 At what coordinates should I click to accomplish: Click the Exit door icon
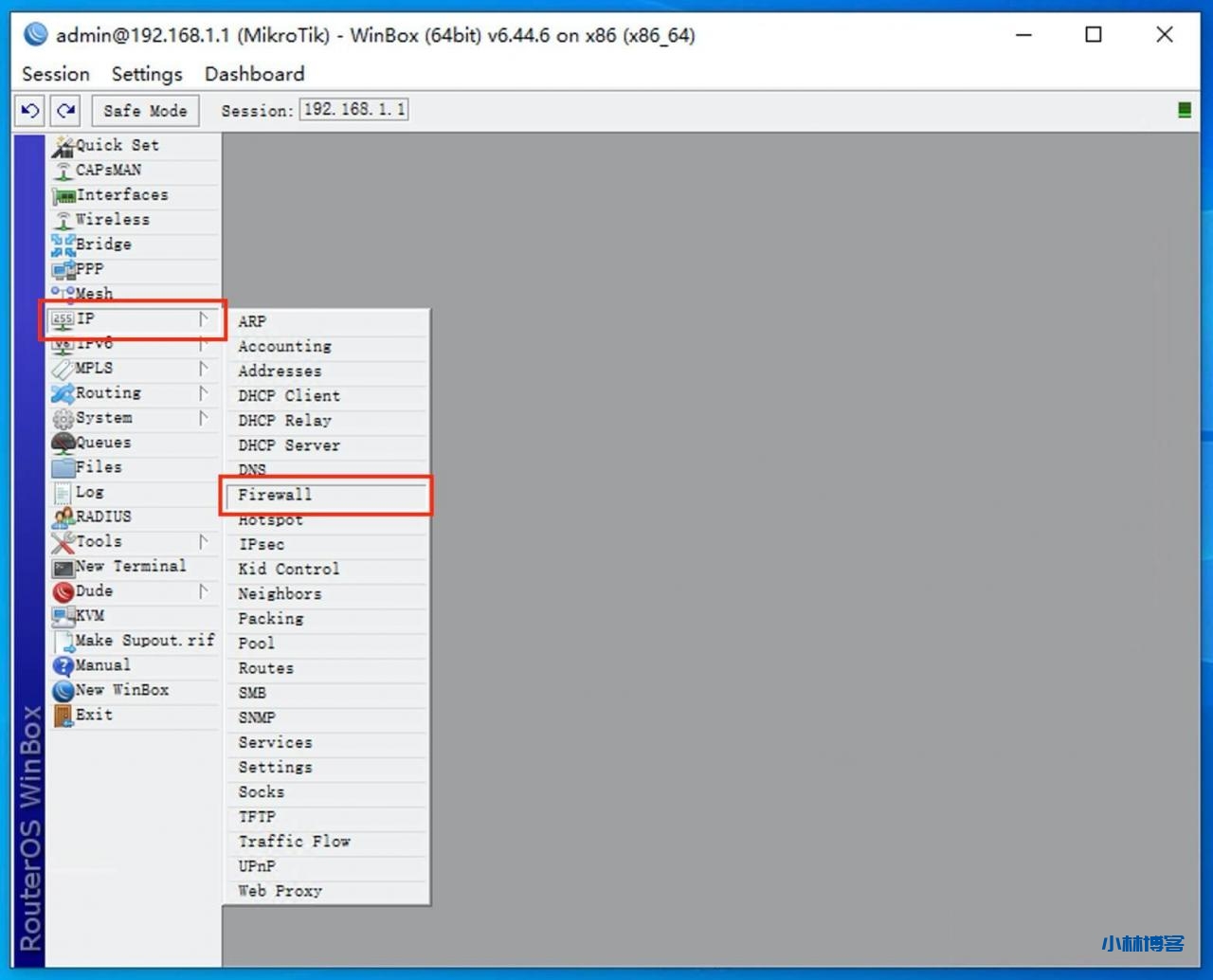point(63,716)
